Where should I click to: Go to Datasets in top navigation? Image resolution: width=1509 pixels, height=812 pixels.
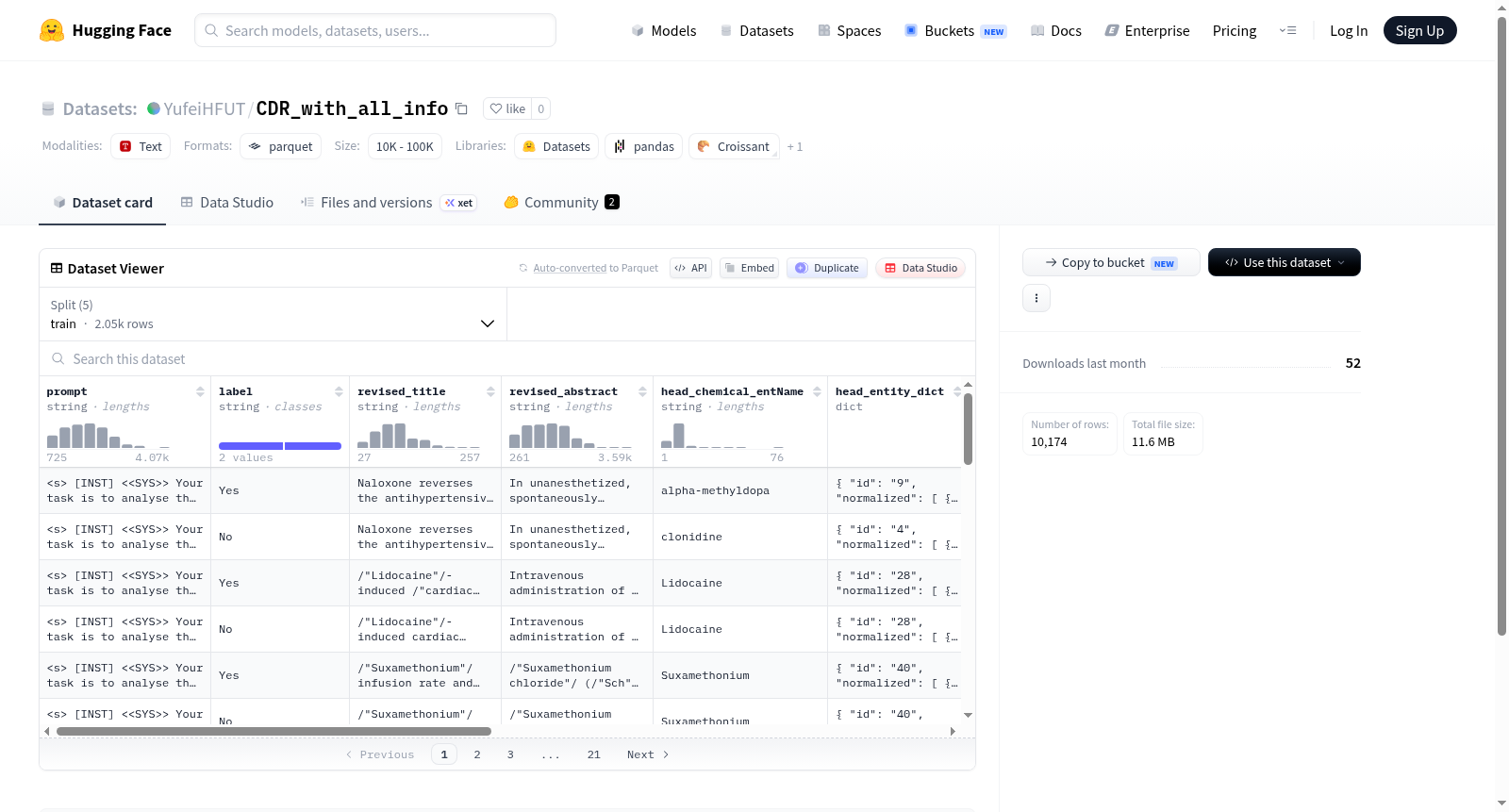point(756,30)
